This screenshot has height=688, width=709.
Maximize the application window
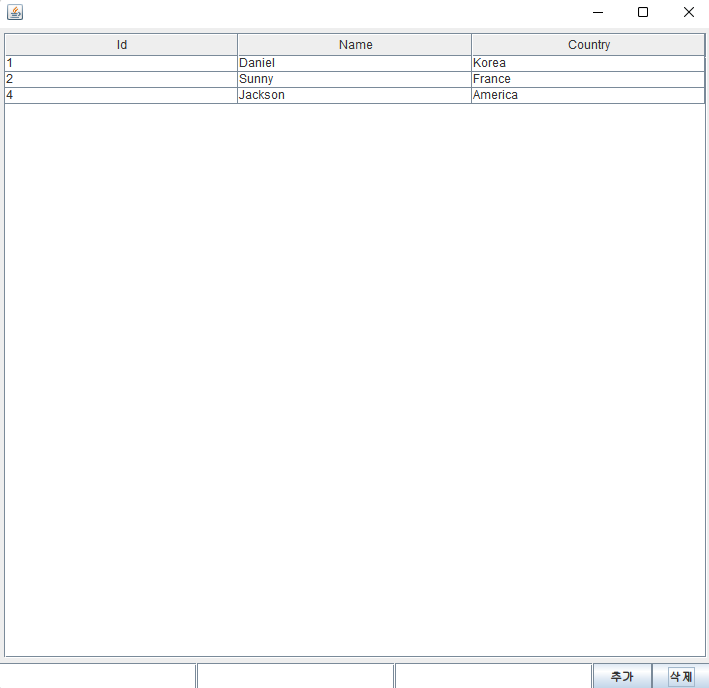click(x=643, y=12)
